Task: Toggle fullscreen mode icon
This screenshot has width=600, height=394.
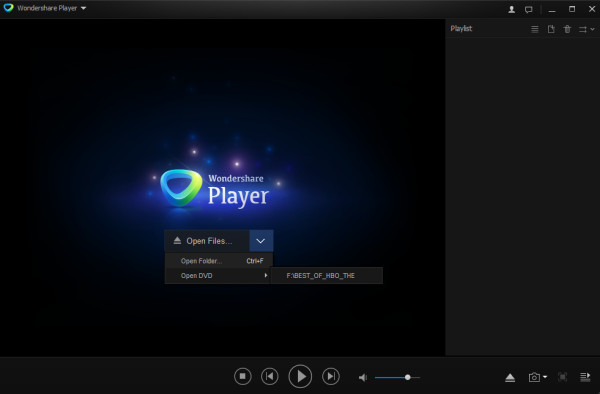Action: click(x=562, y=377)
